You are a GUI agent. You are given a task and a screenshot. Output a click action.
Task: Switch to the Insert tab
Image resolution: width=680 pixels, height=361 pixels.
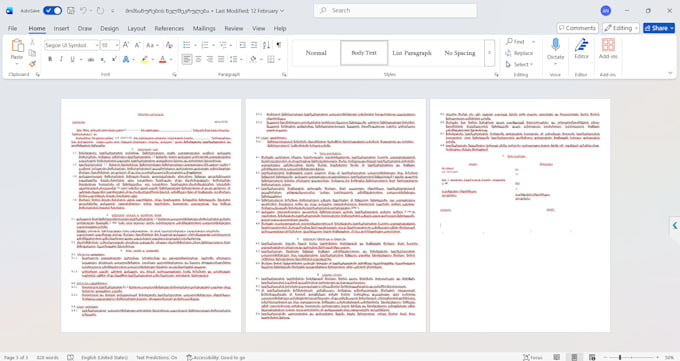pyautogui.click(x=61, y=28)
